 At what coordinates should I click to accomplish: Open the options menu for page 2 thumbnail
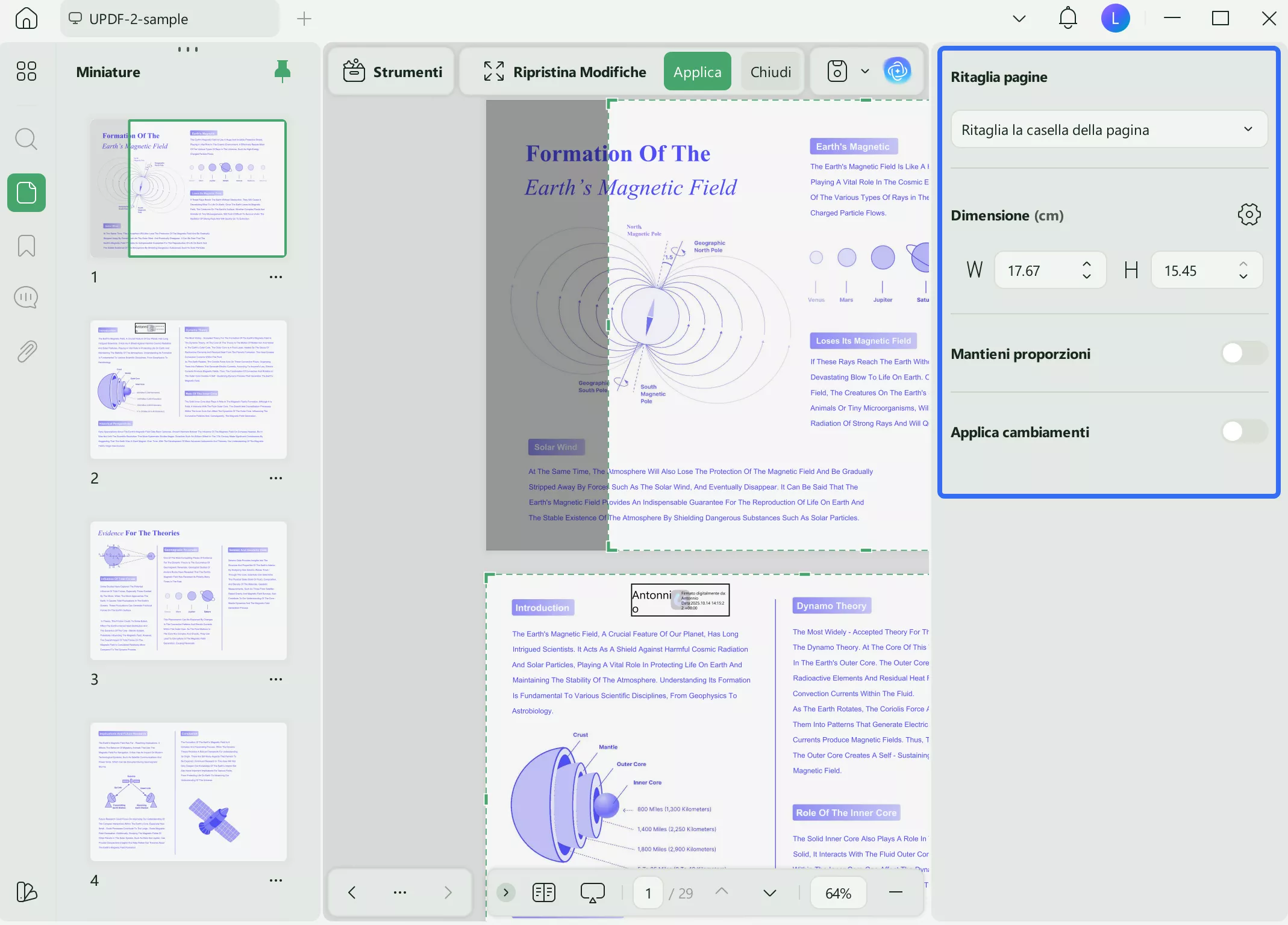click(276, 478)
